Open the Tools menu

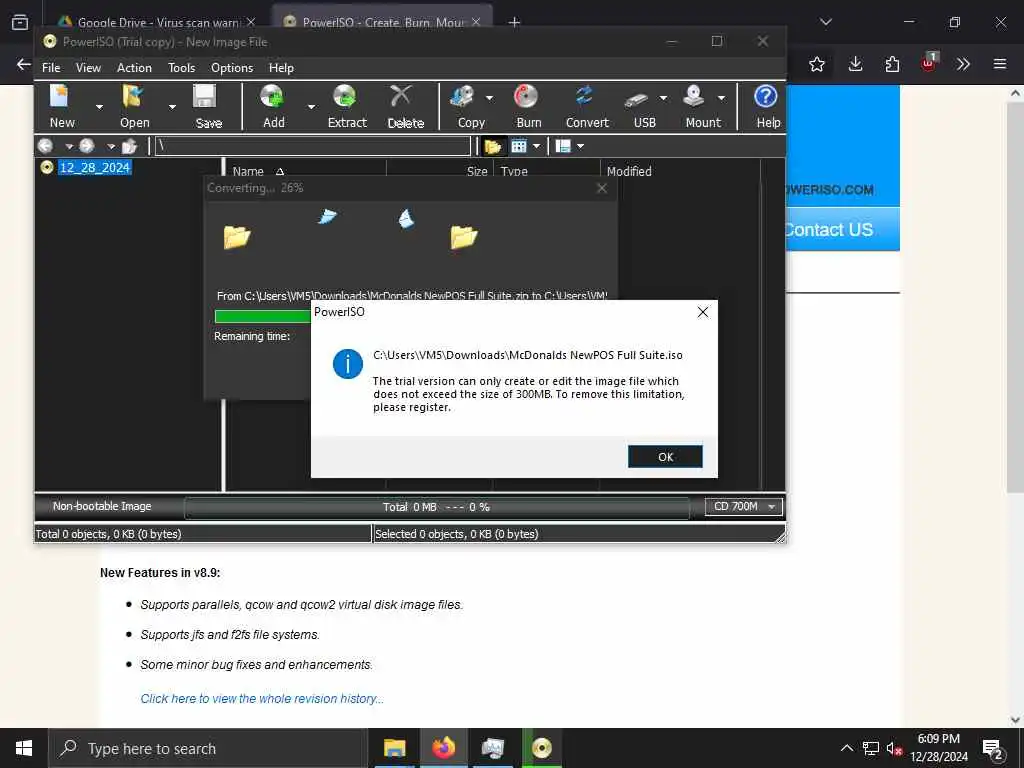(x=182, y=68)
